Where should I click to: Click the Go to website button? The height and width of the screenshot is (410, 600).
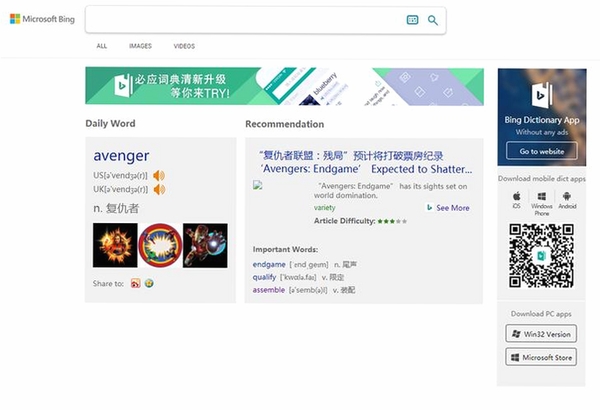click(542, 151)
